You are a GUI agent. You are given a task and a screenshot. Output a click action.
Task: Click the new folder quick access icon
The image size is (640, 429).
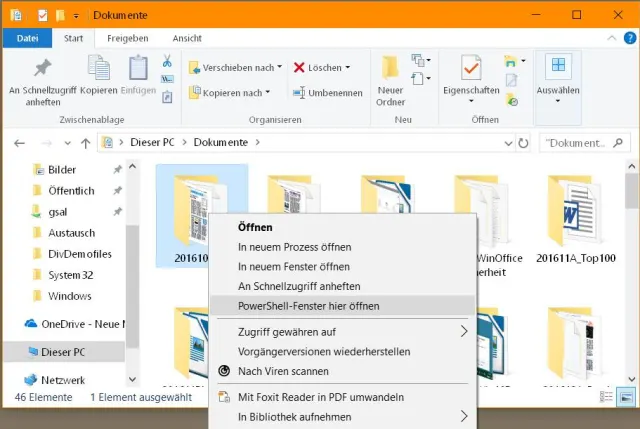[x=60, y=15]
